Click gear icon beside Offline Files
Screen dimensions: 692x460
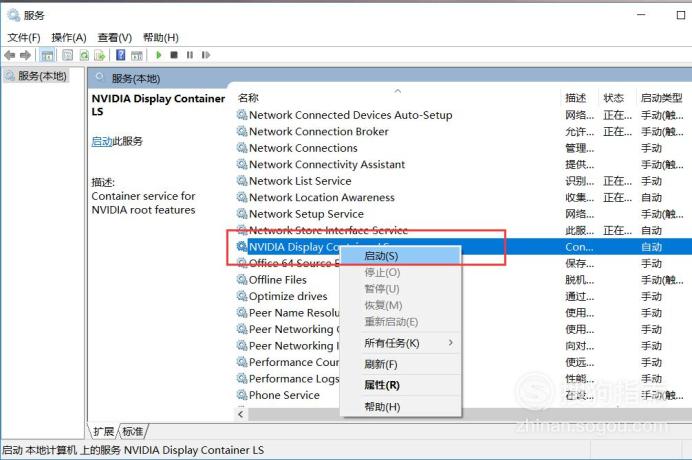click(x=242, y=279)
